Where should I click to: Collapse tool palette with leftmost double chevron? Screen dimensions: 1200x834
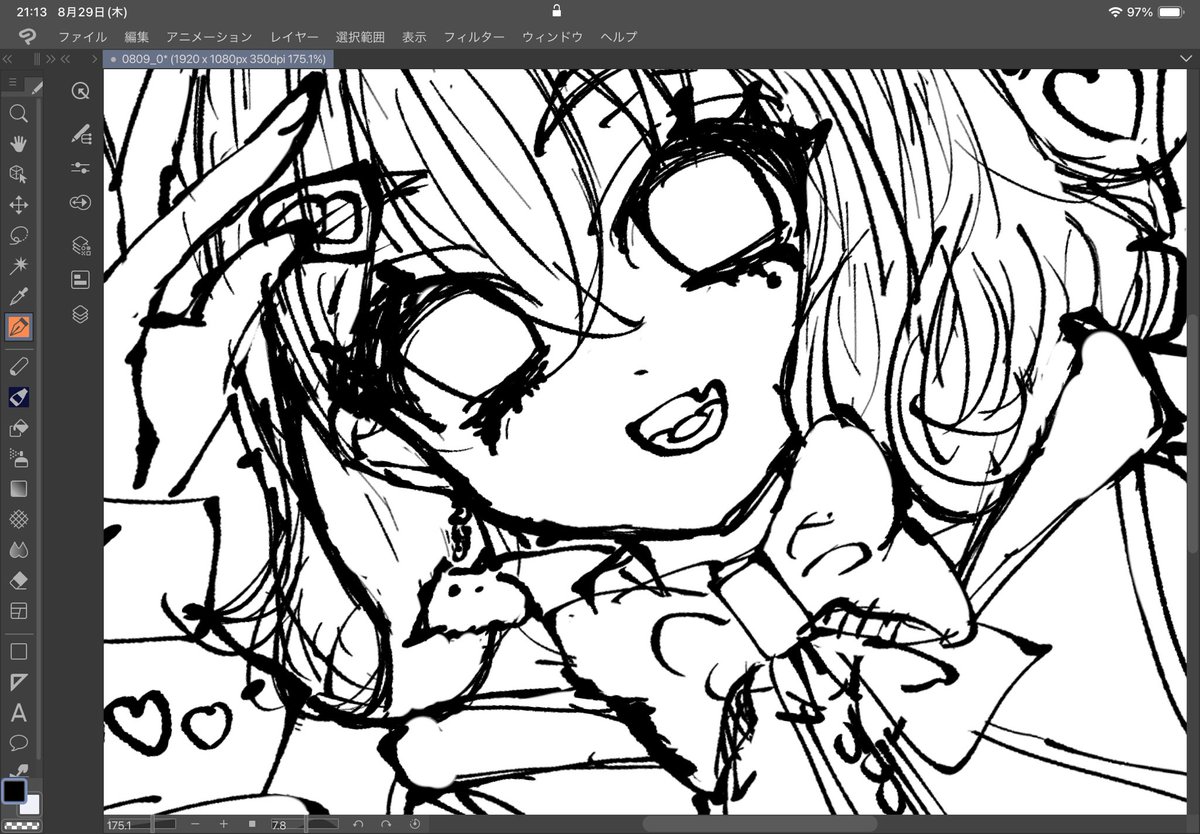[x=8, y=60]
